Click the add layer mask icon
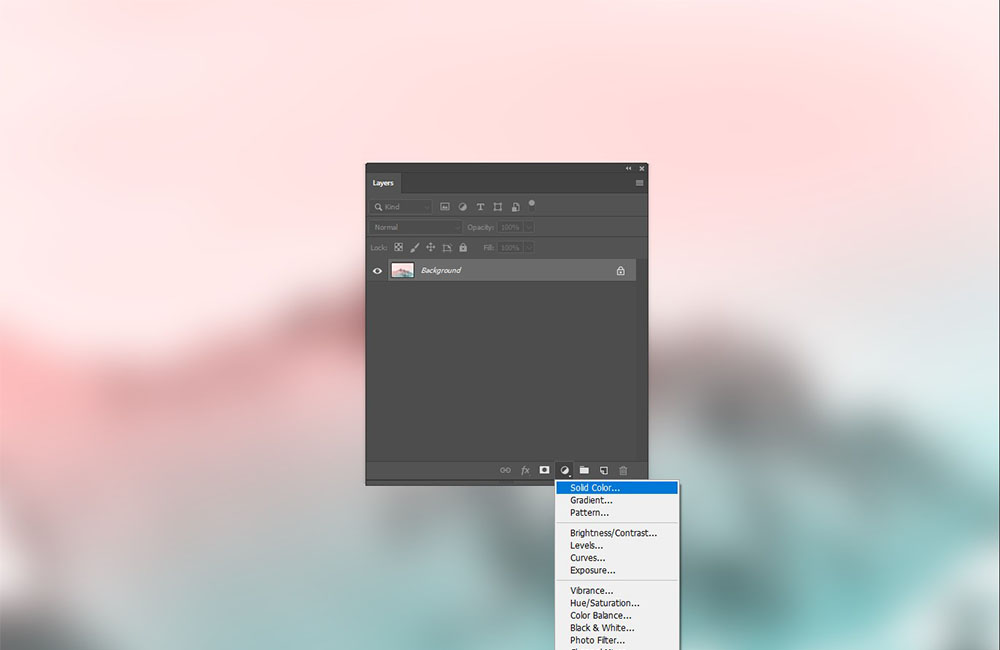Image resolution: width=1000 pixels, height=650 pixels. pos(544,470)
